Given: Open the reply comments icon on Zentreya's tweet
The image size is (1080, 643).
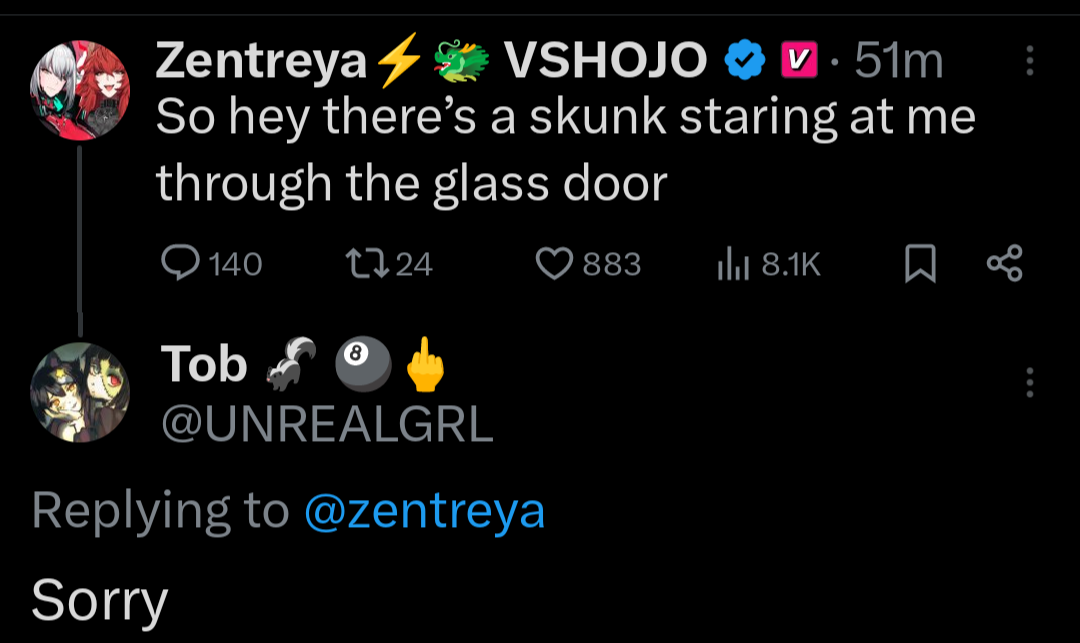Looking at the screenshot, I should point(180,263).
